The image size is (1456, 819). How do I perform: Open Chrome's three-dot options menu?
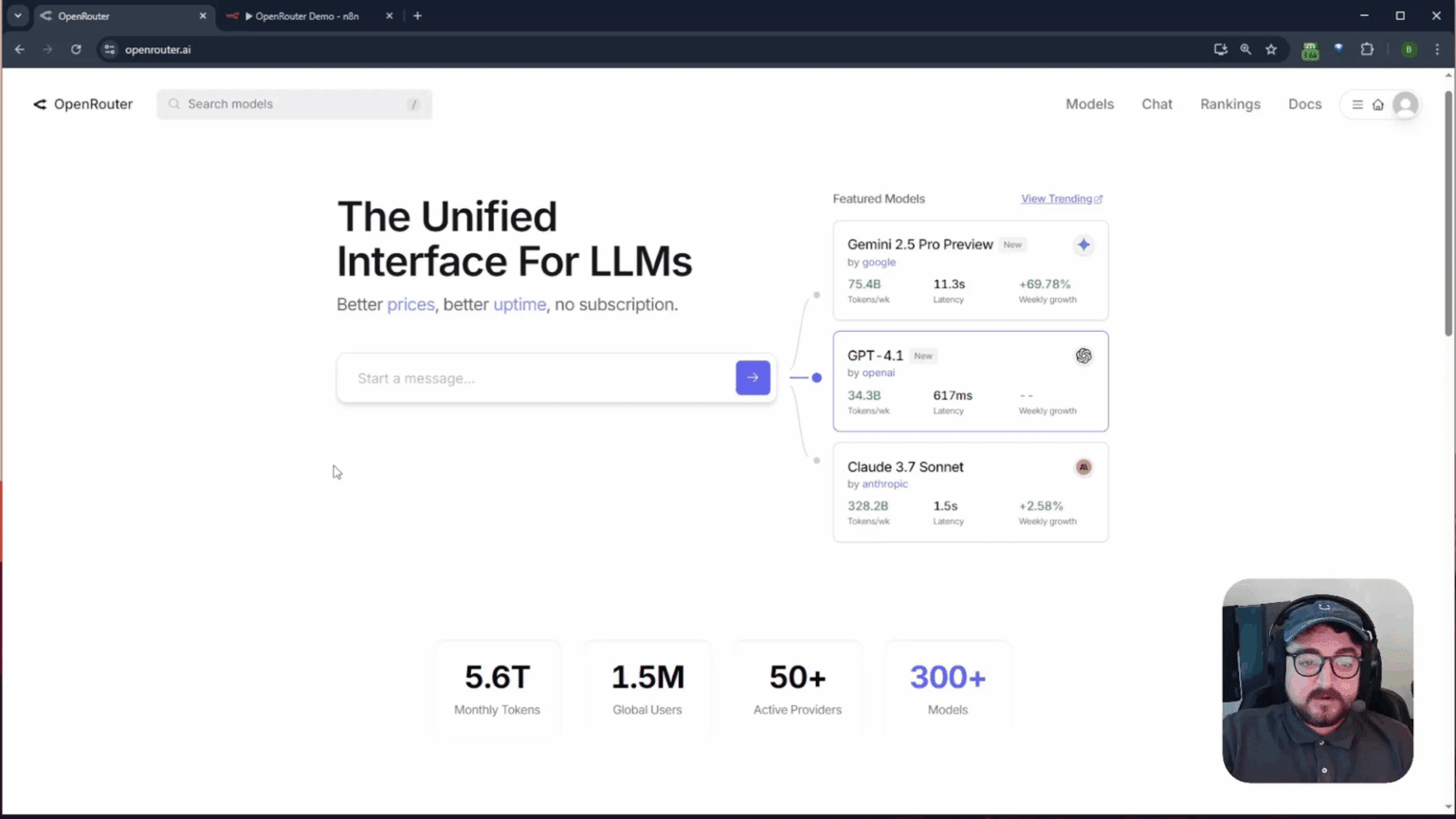[x=1438, y=49]
